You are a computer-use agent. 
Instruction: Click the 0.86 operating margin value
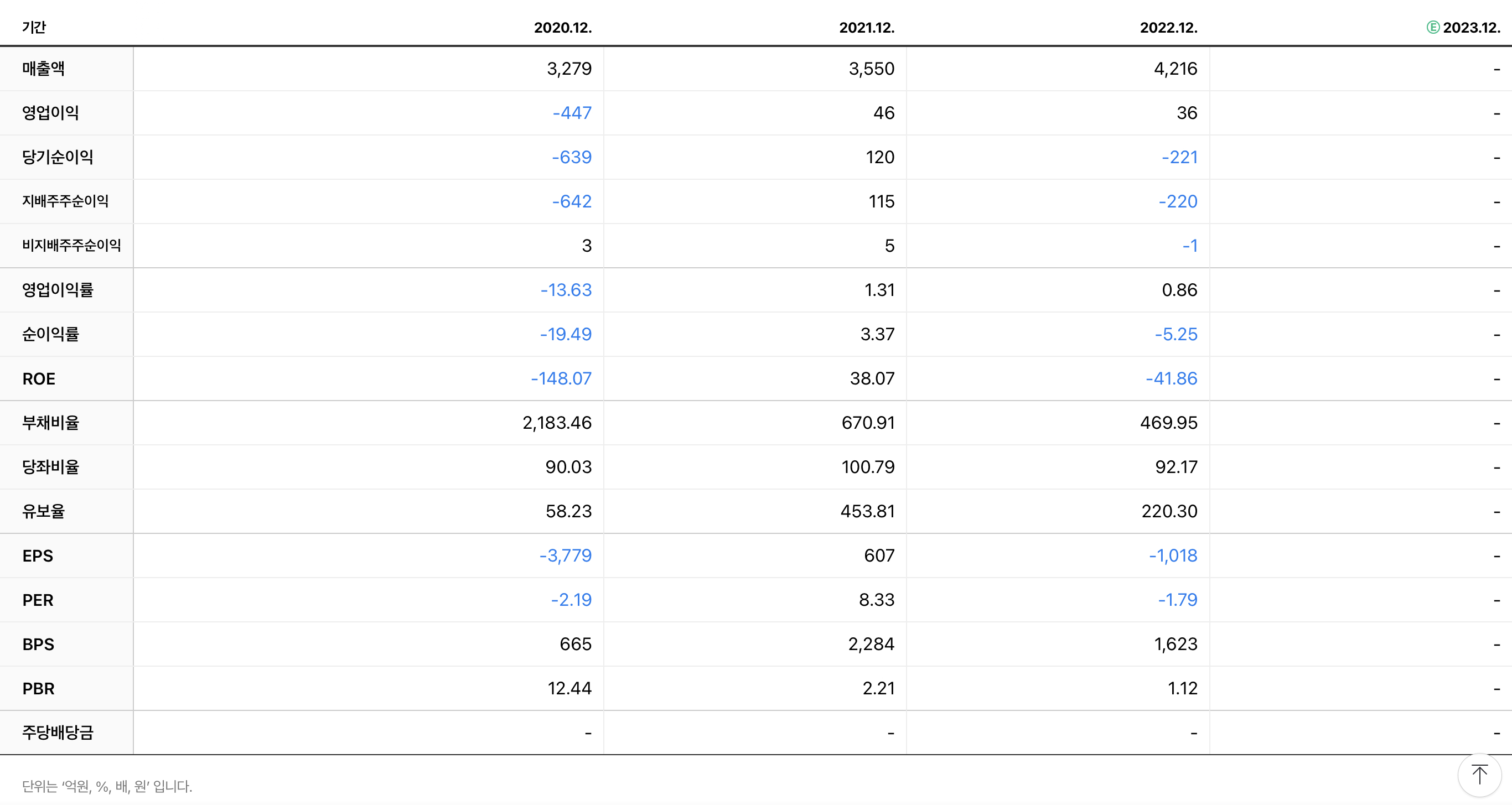click(x=1179, y=290)
